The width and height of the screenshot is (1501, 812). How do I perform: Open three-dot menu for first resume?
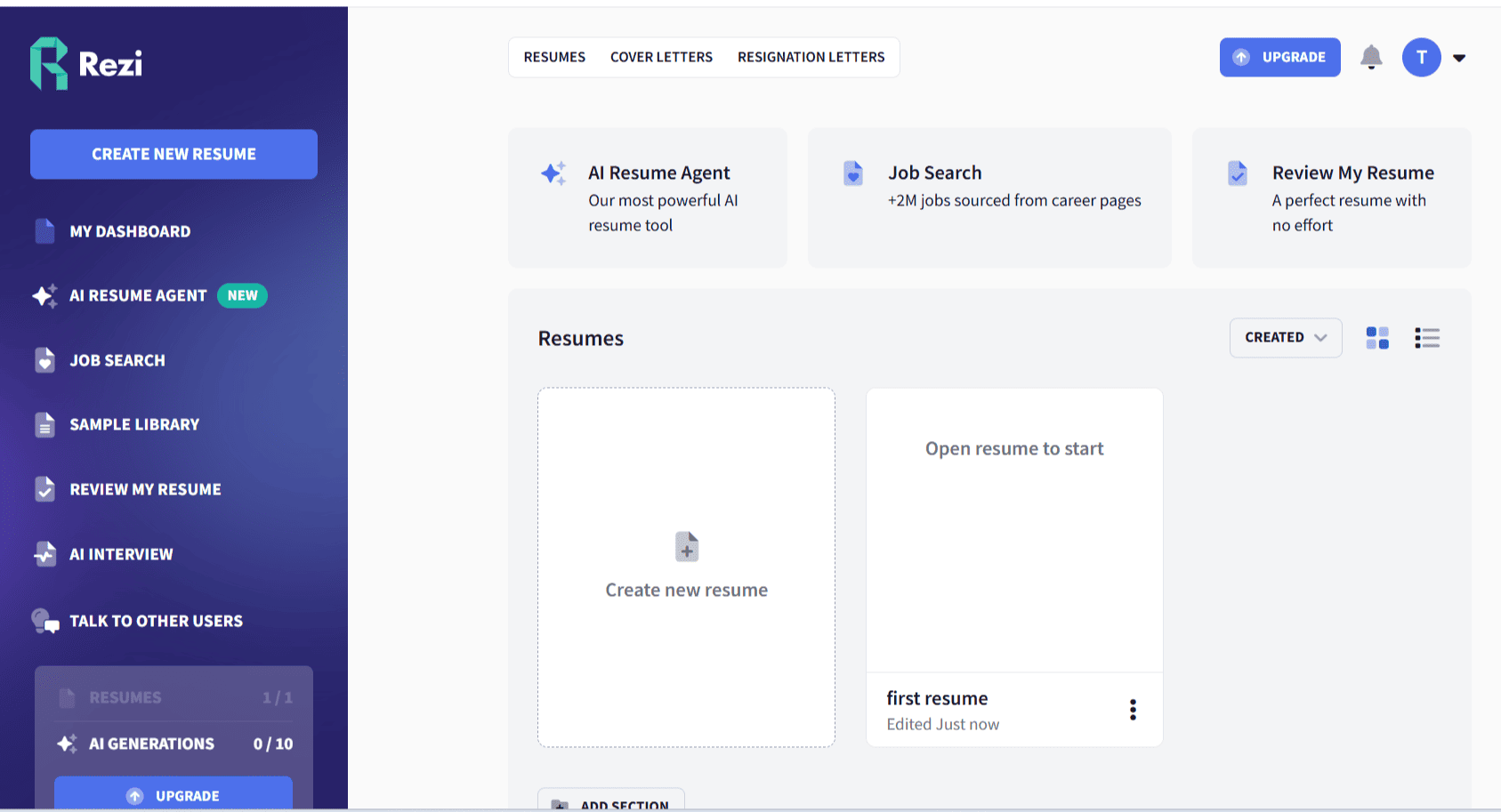pos(1133,710)
